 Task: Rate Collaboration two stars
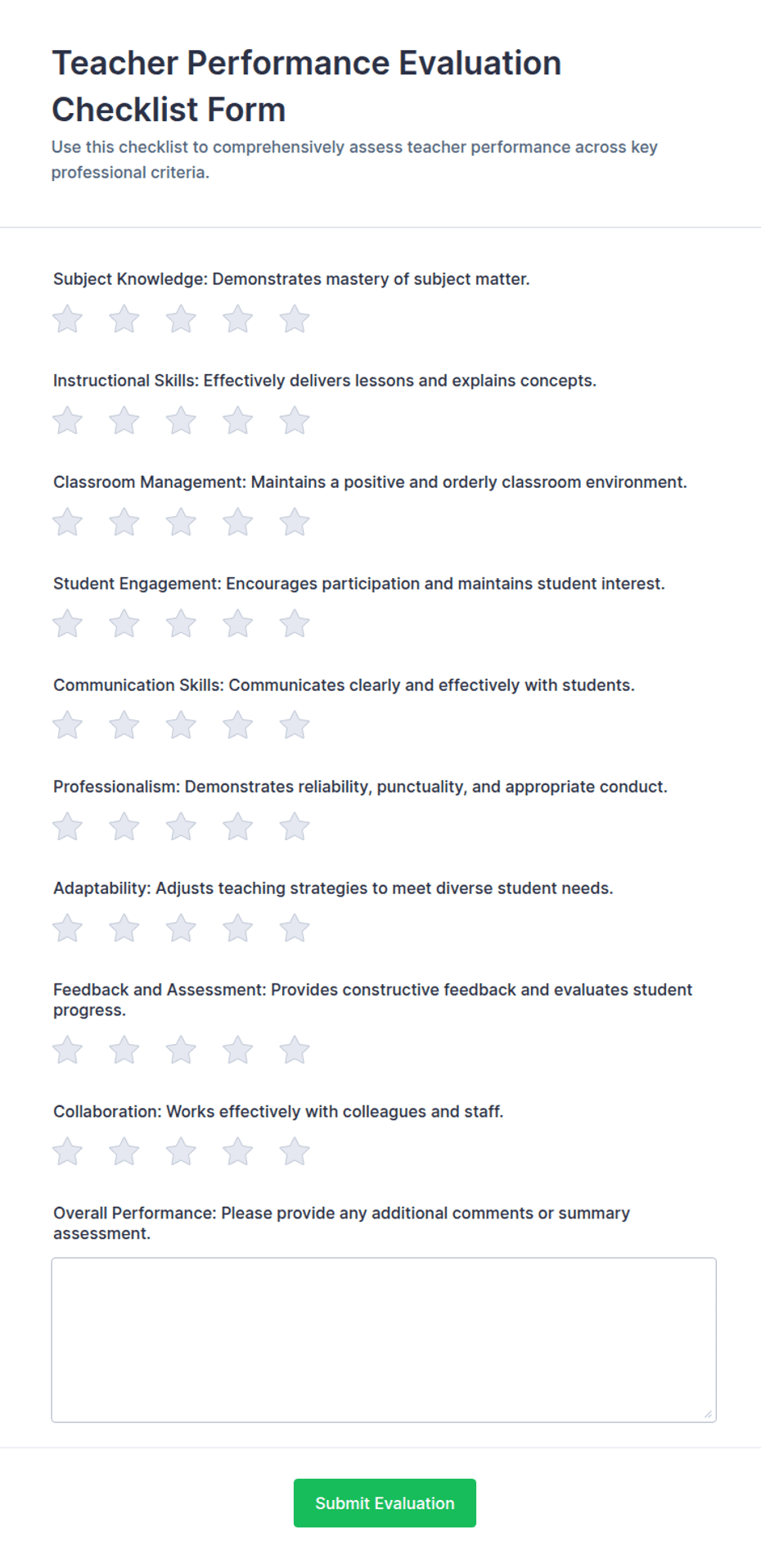[124, 1152]
